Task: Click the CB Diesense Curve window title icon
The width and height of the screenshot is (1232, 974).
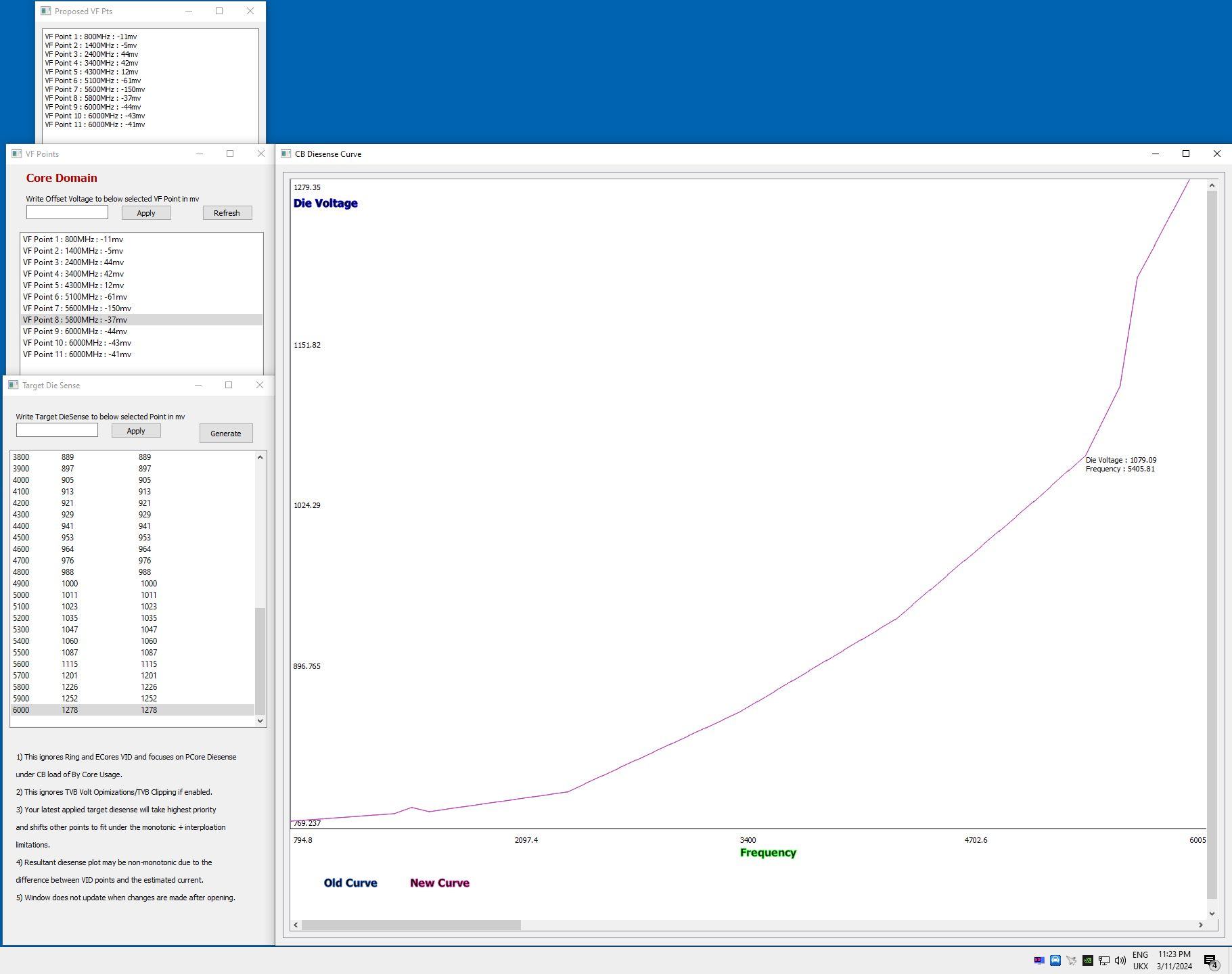Action: [286, 154]
